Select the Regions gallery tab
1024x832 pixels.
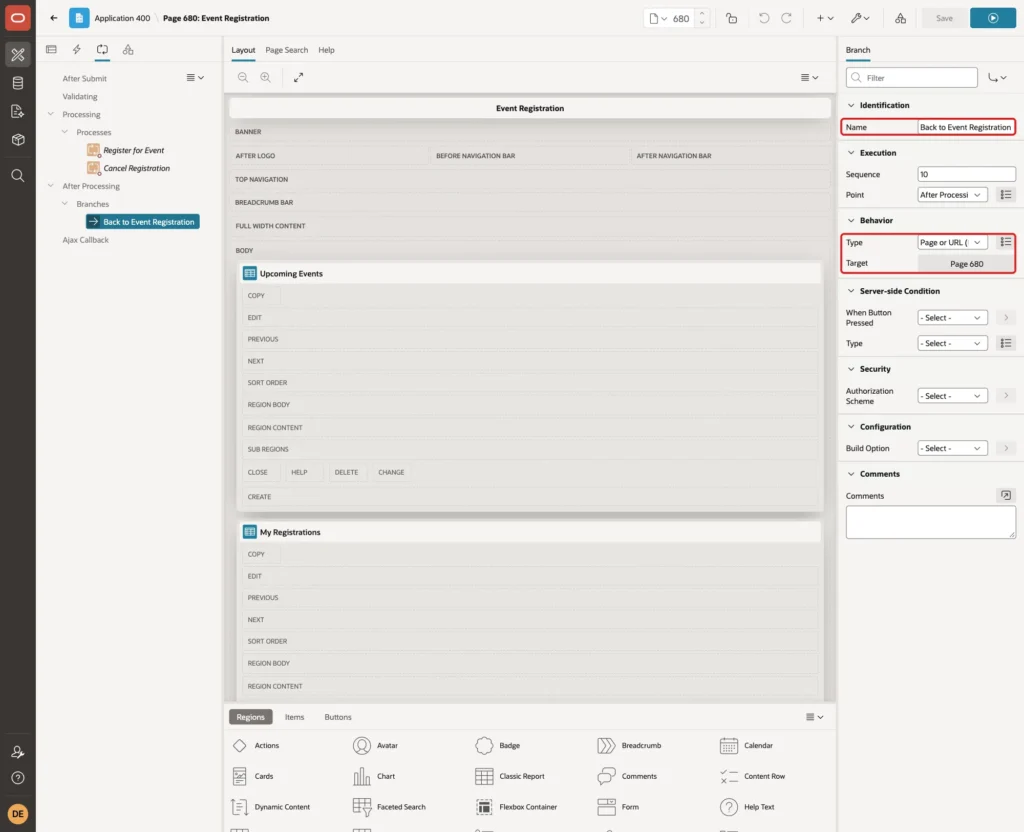(250, 717)
